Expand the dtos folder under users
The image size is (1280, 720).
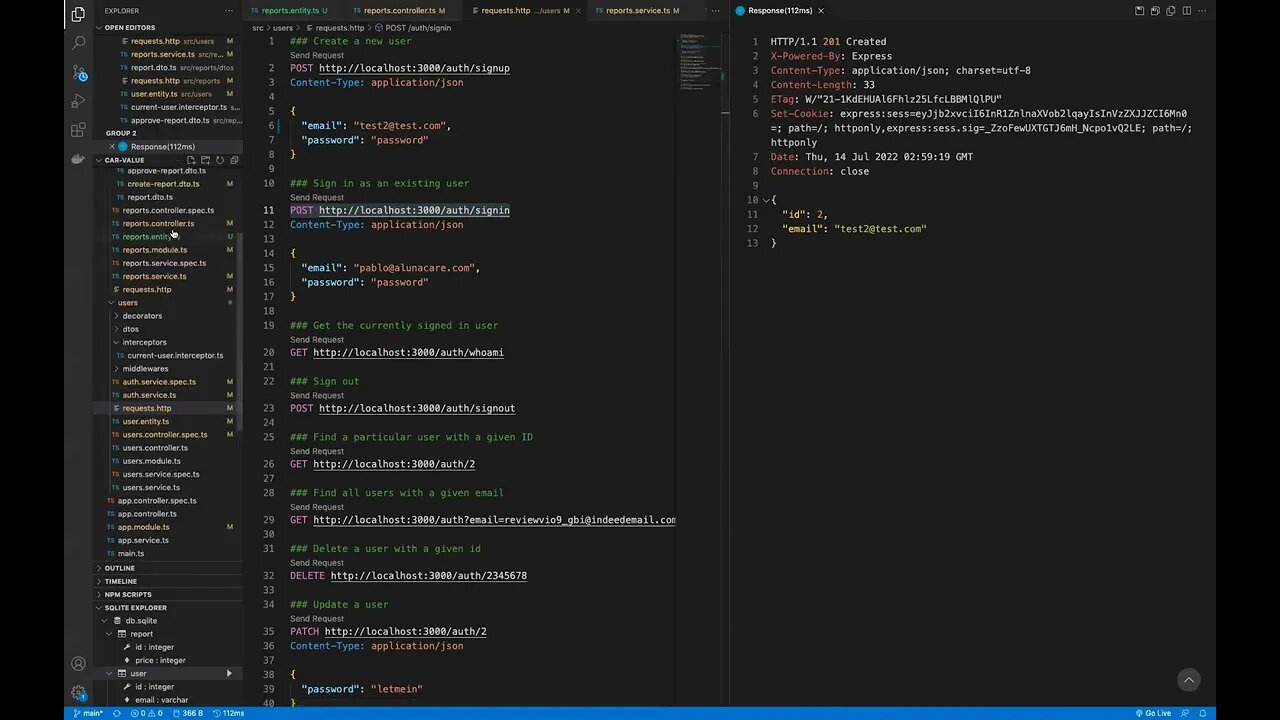[x=130, y=329]
